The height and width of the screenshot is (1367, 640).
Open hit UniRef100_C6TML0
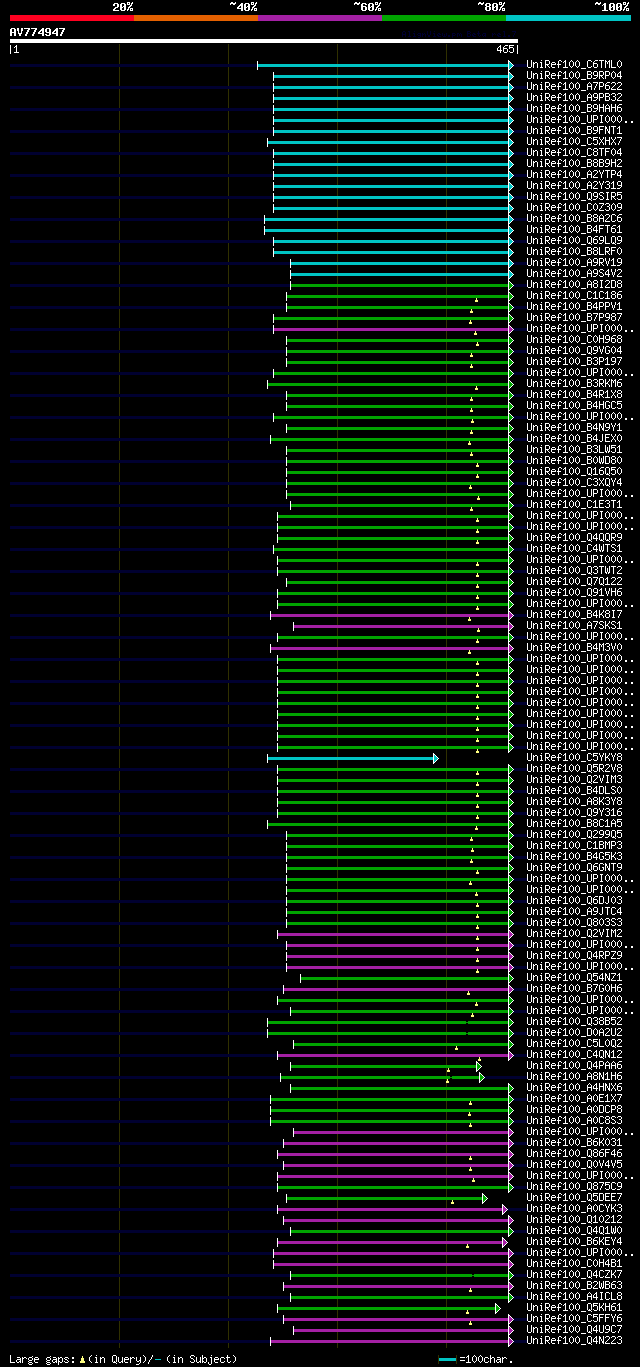point(574,65)
